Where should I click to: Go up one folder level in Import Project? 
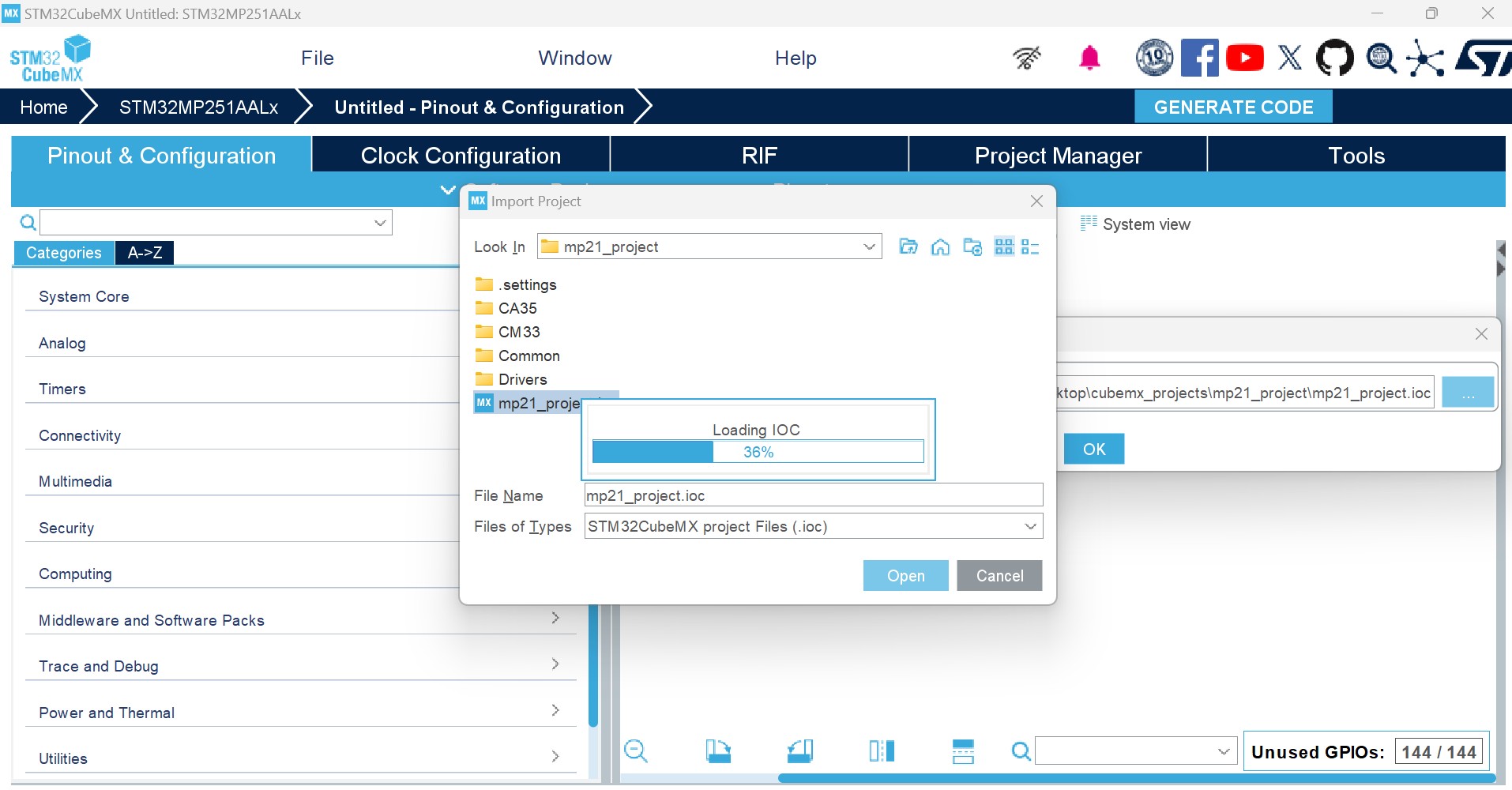(x=908, y=247)
